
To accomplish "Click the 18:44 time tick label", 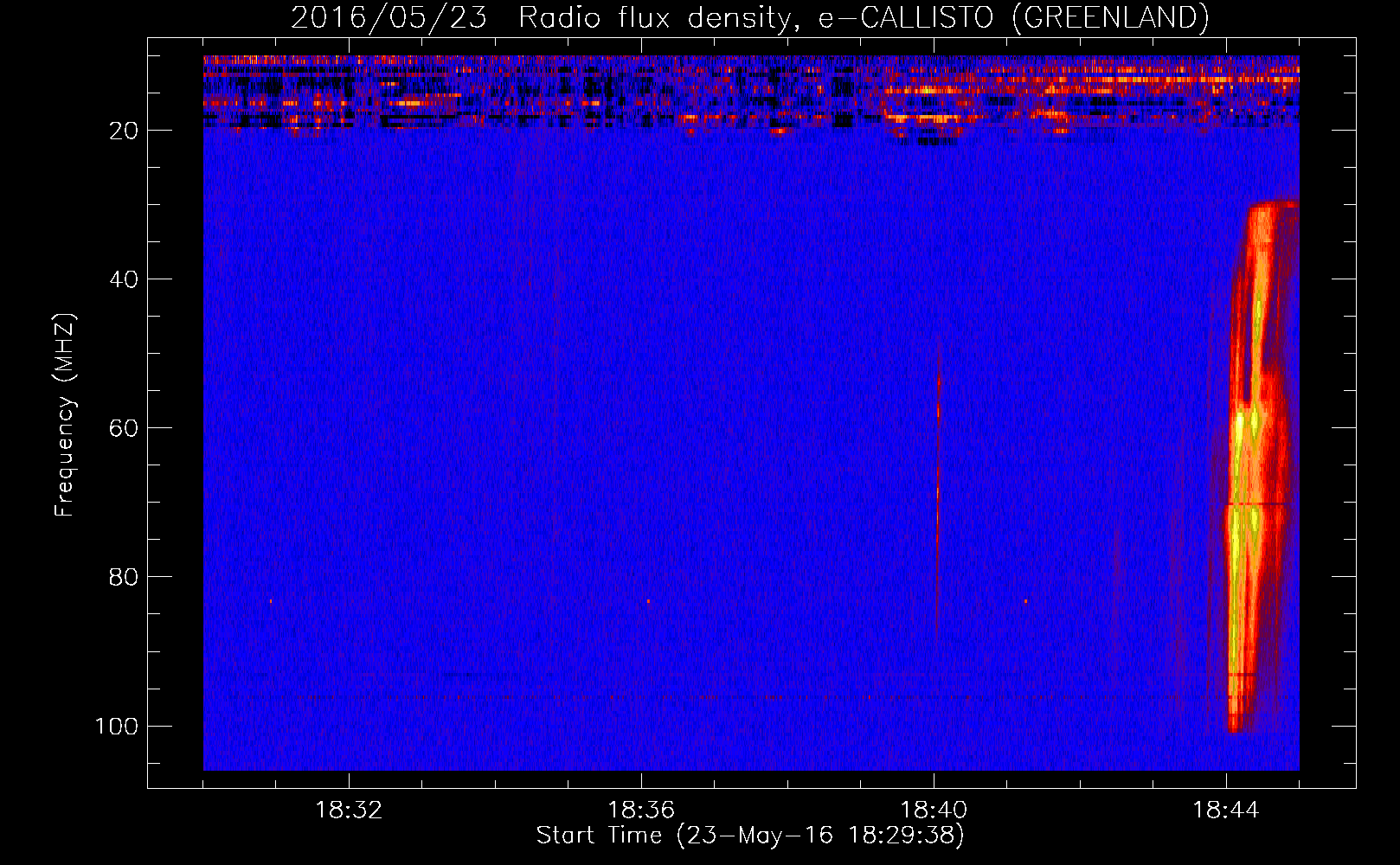I will (1226, 811).
